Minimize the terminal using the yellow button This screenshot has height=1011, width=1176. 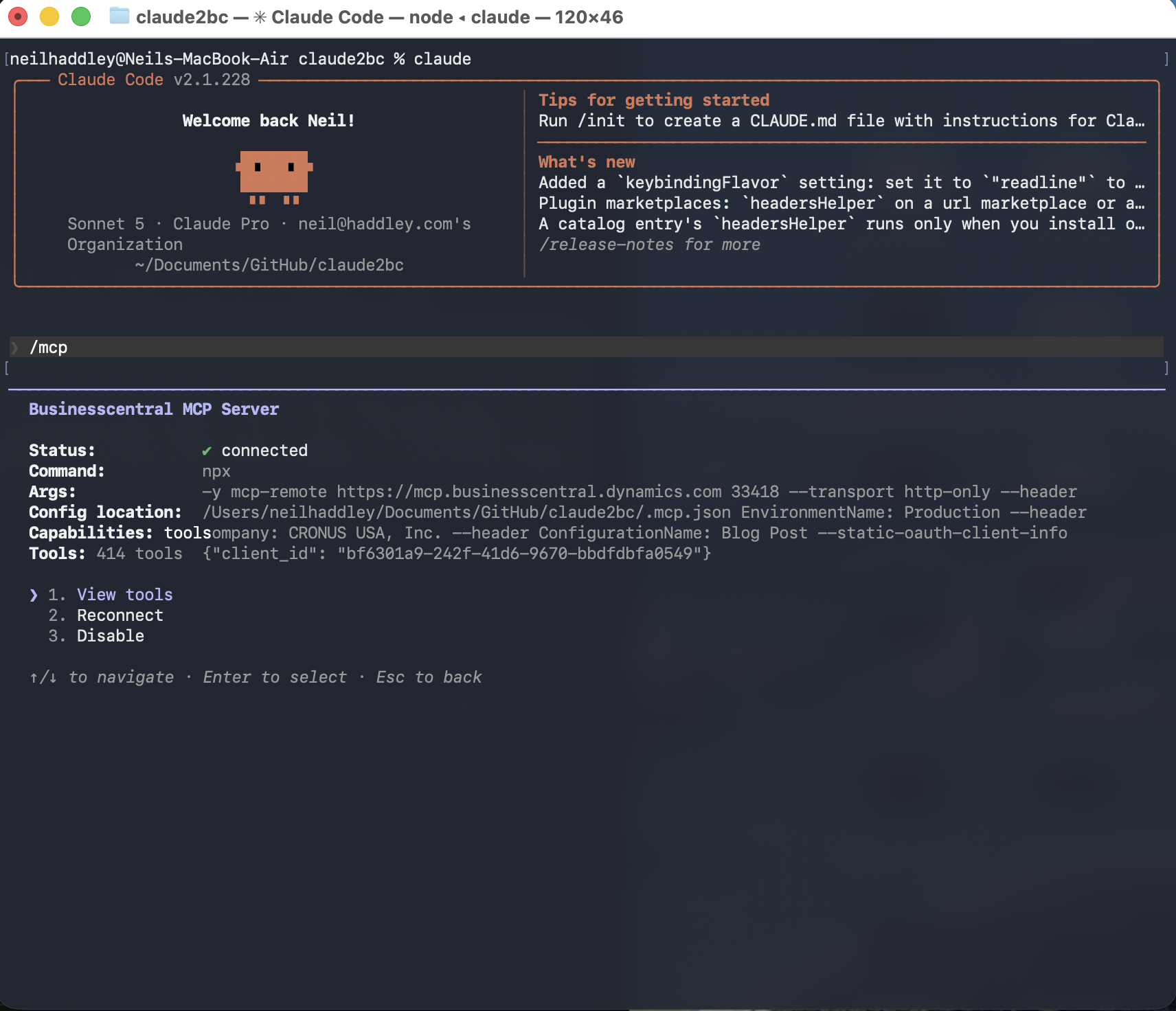click(49, 16)
